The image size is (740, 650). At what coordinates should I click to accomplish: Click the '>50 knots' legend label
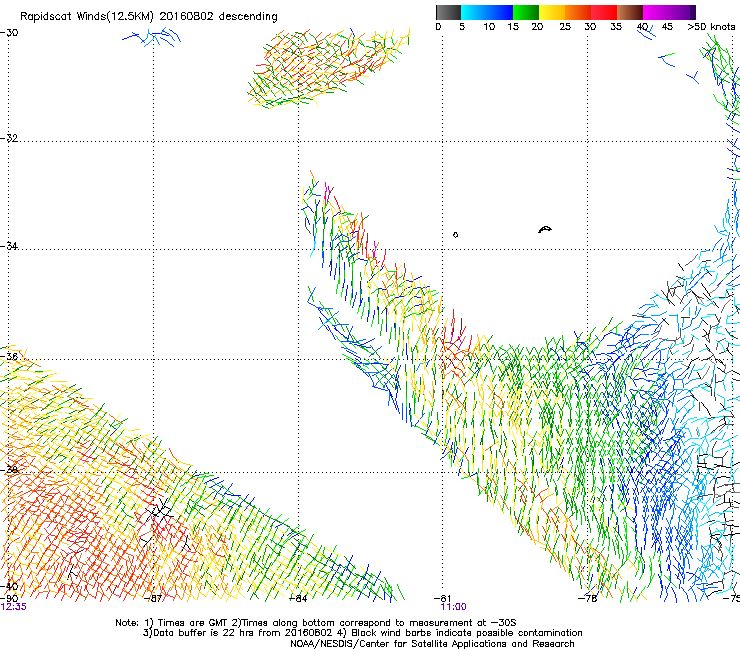tap(711, 27)
